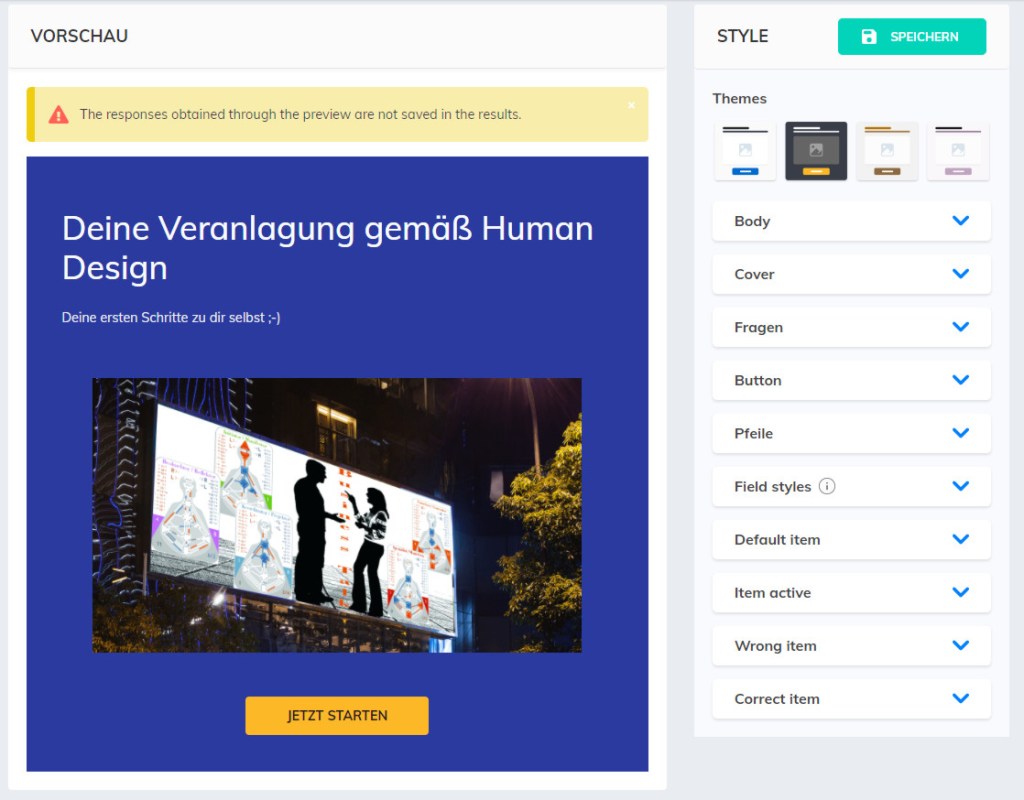The image size is (1024, 800).
Task: Choose the beige theme with brown button
Action: (887, 151)
